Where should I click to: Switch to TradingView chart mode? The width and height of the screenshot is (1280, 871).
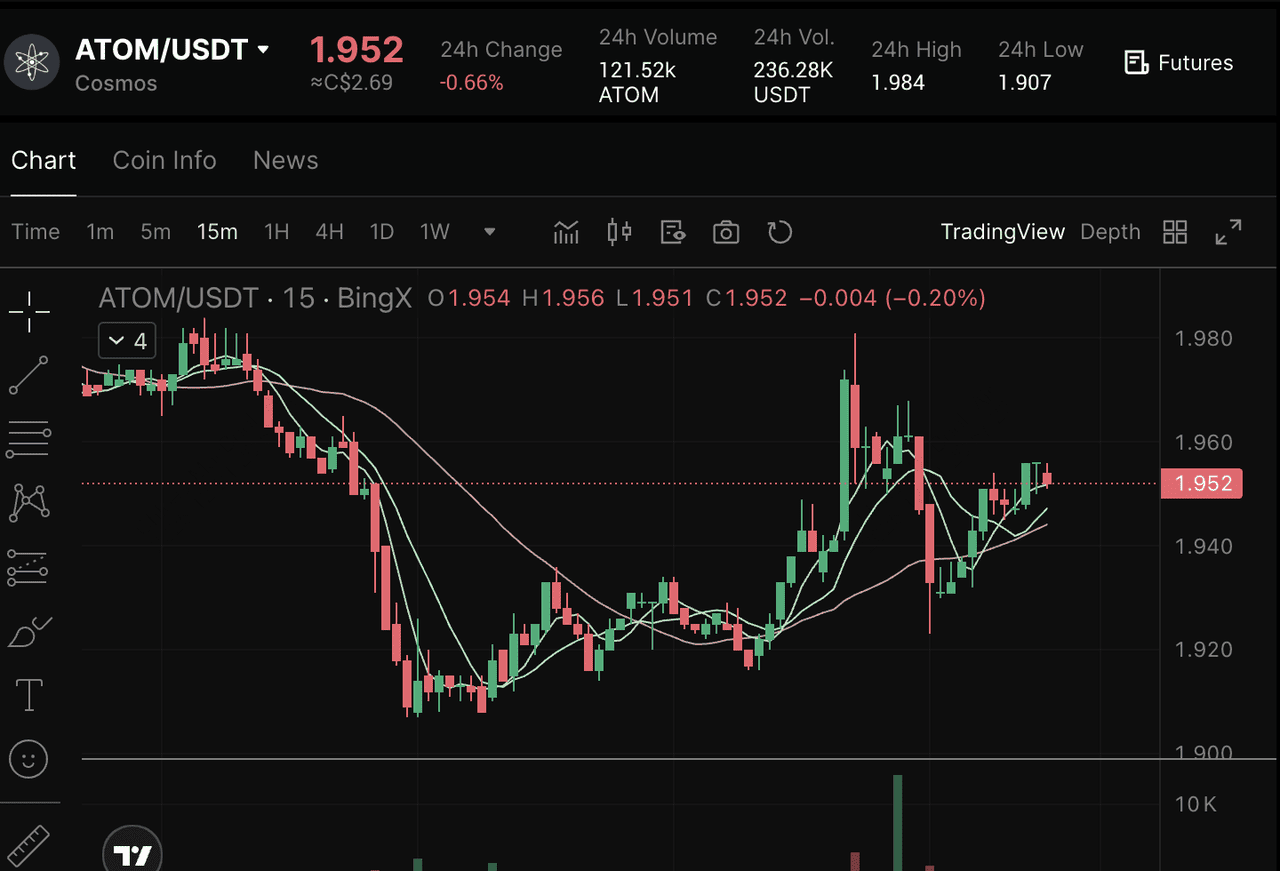1002,232
